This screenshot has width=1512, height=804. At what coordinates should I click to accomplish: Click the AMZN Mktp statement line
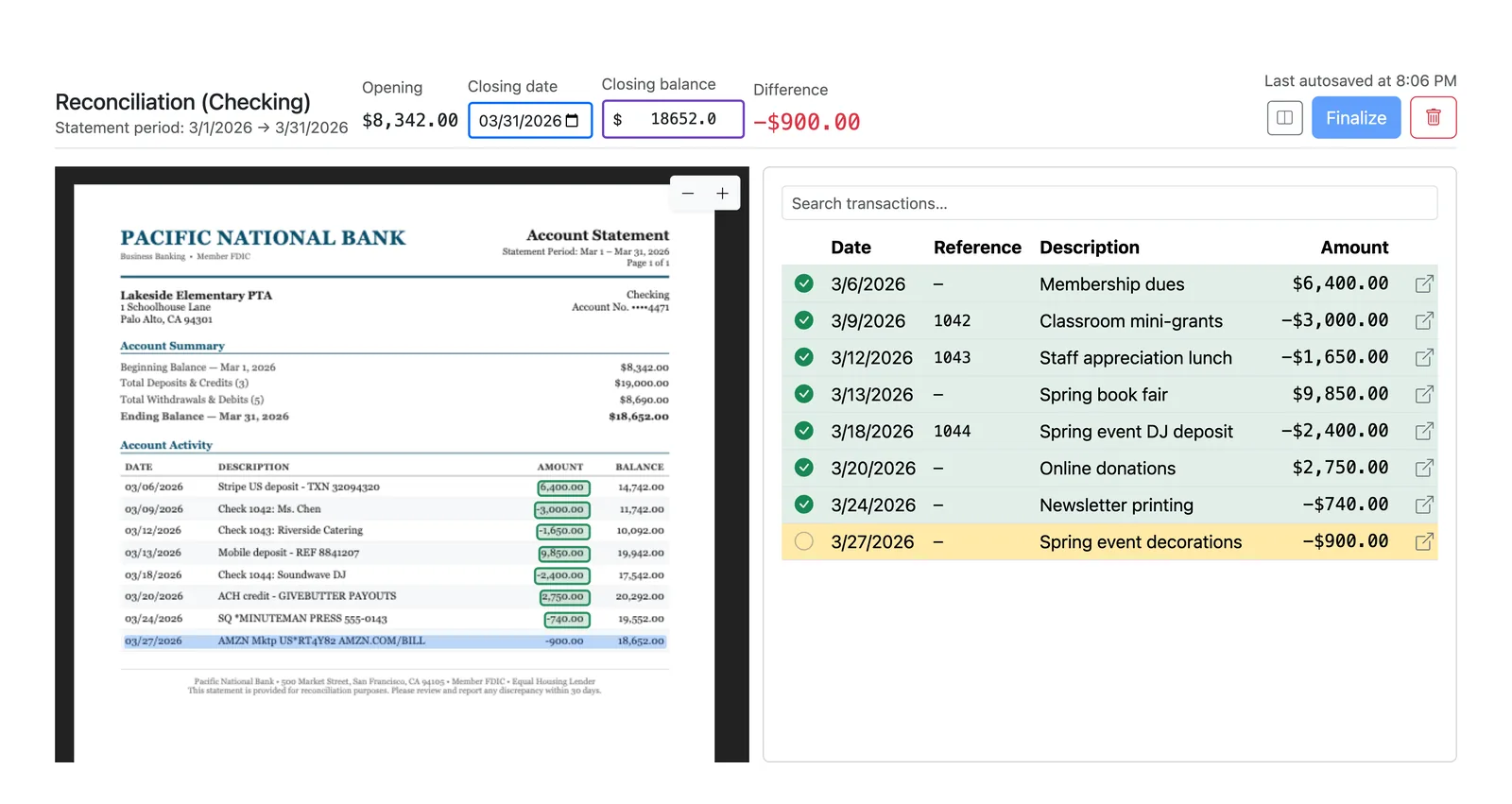[395, 641]
